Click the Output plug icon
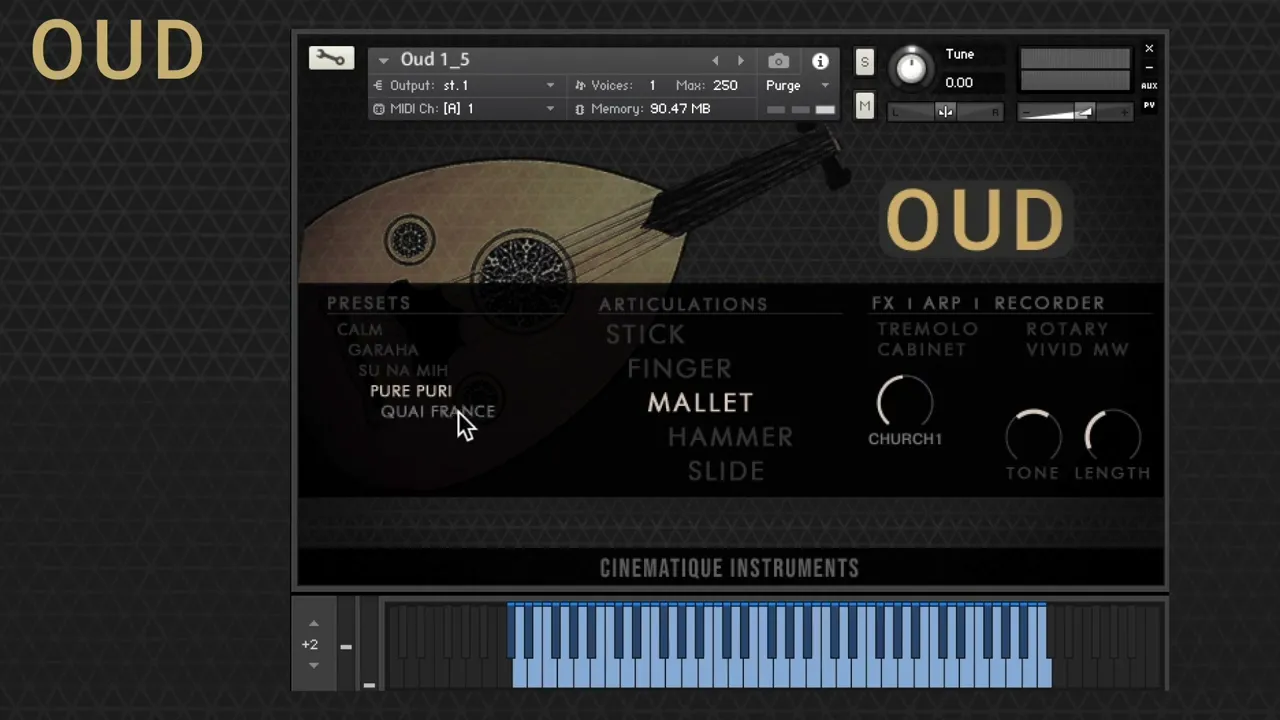The width and height of the screenshot is (1280, 720). pyautogui.click(x=378, y=85)
